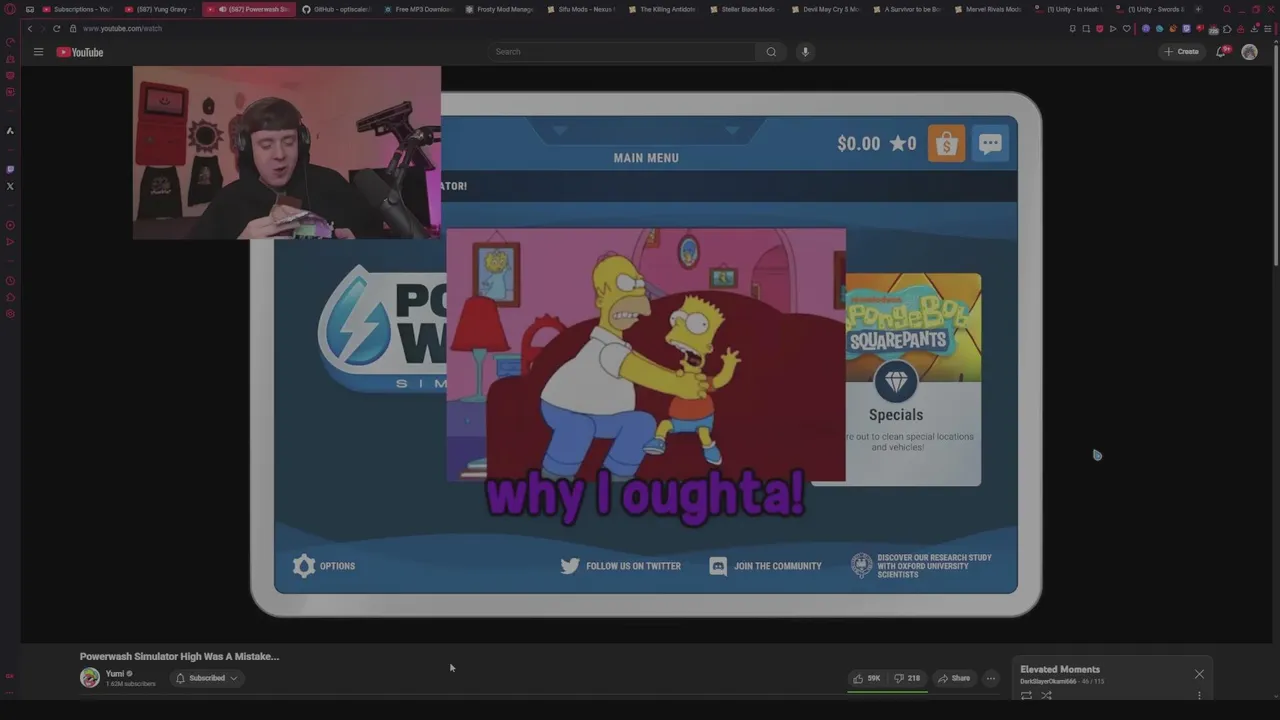Open Yumi channel name link

pos(115,674)
